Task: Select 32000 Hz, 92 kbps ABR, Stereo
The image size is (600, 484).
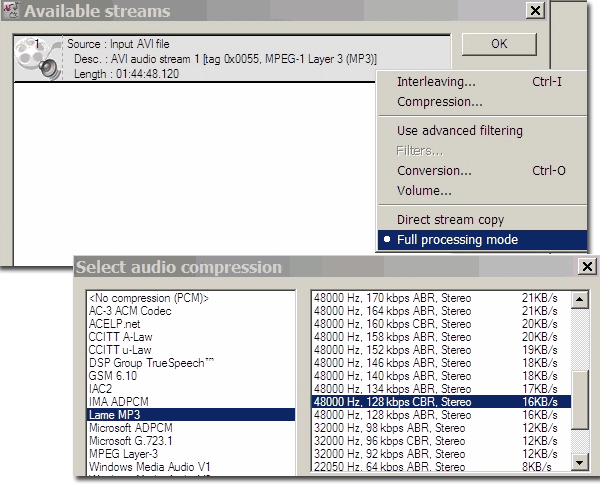Action: tap(441, 454)
